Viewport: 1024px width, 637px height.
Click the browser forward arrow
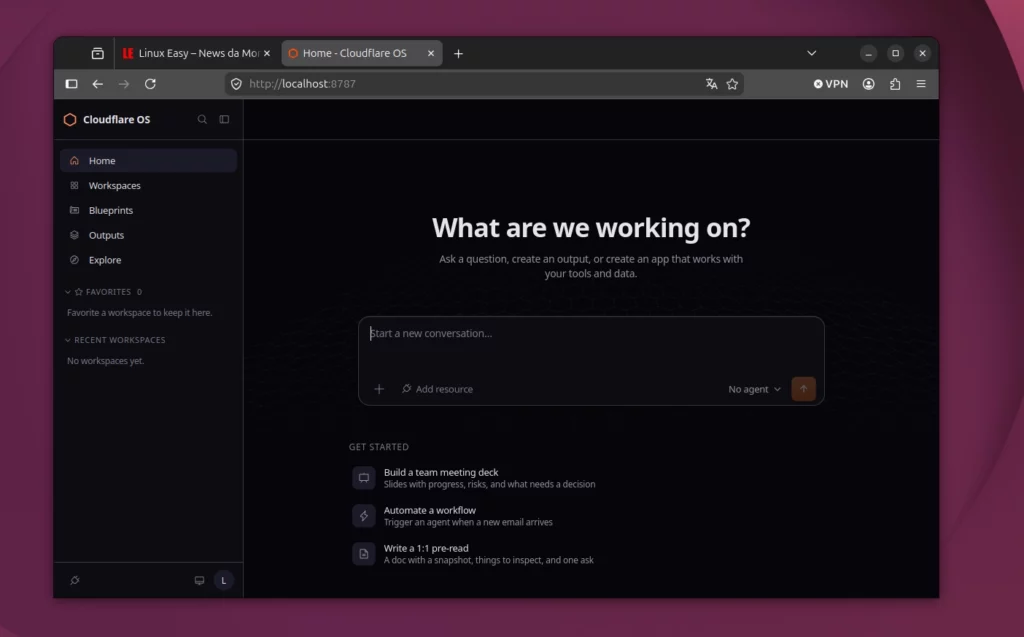click(123, 84)
